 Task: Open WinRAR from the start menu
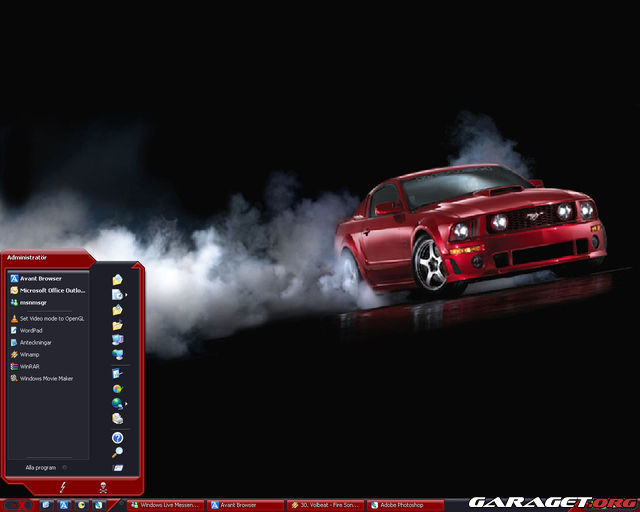[29, 366]
